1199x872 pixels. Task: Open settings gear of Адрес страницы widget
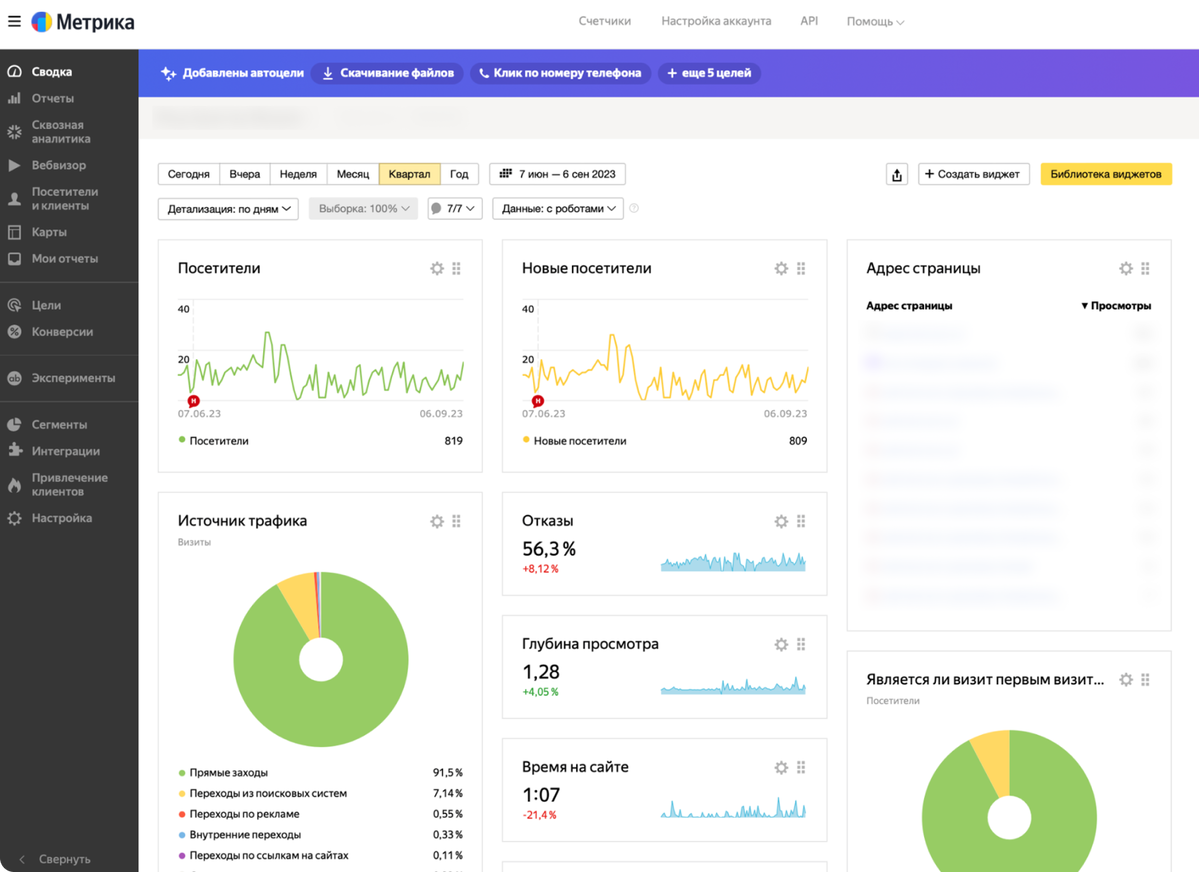point(1126,268)
